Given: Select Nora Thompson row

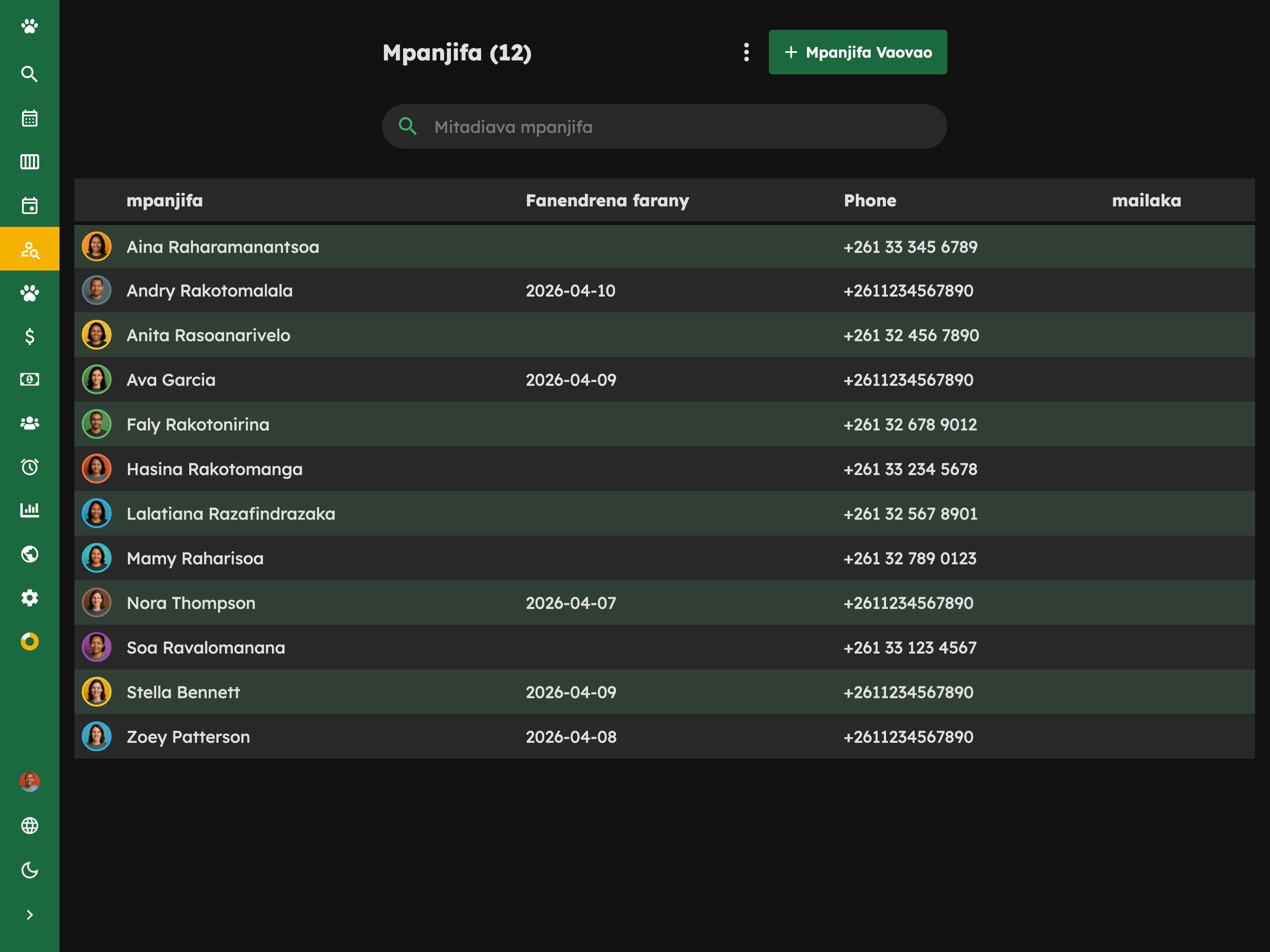Looking at the screenshot, I should point(664,603).
